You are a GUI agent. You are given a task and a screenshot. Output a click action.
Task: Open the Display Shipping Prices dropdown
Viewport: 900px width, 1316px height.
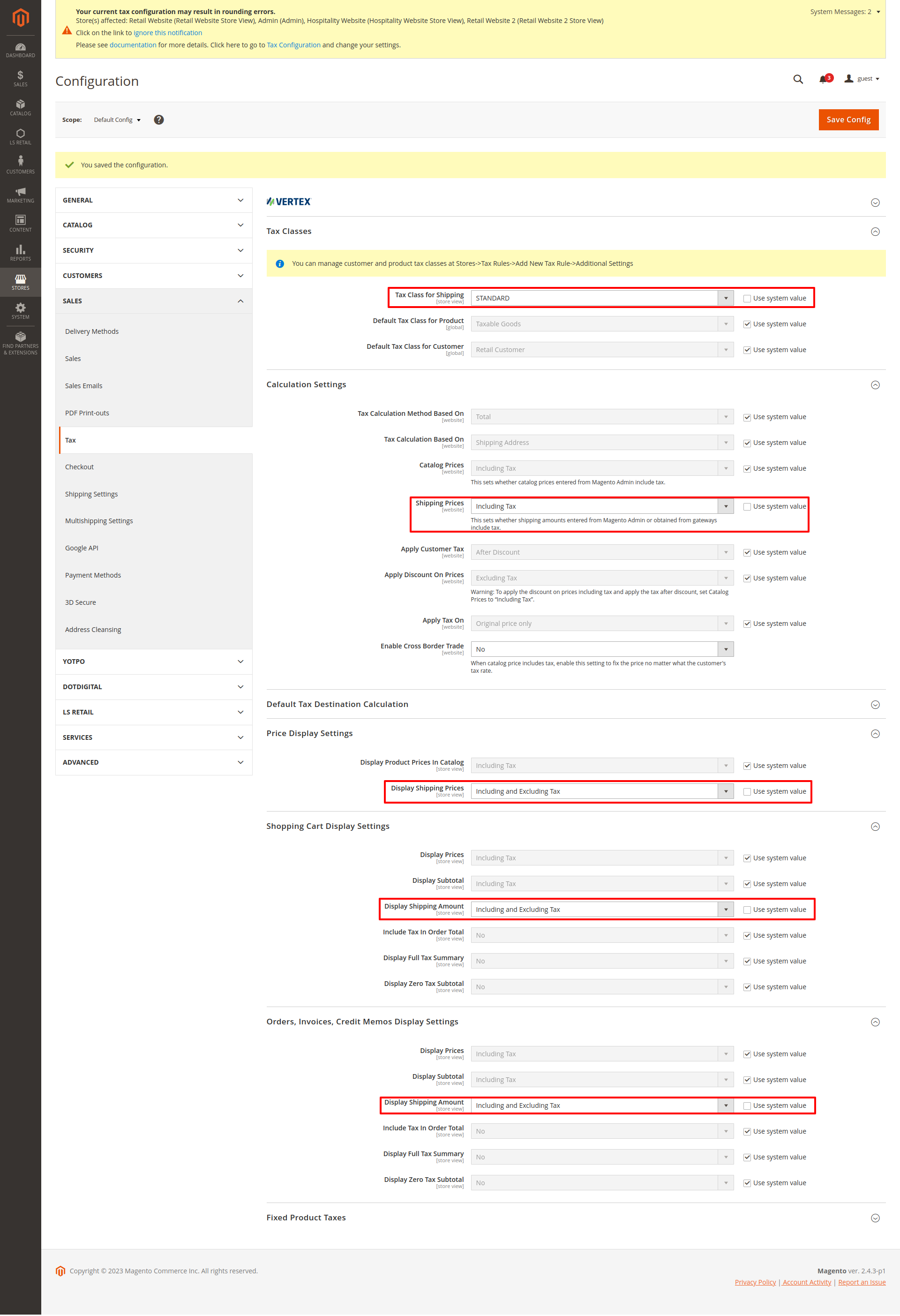pyautogui.click(x=602, y=792)
